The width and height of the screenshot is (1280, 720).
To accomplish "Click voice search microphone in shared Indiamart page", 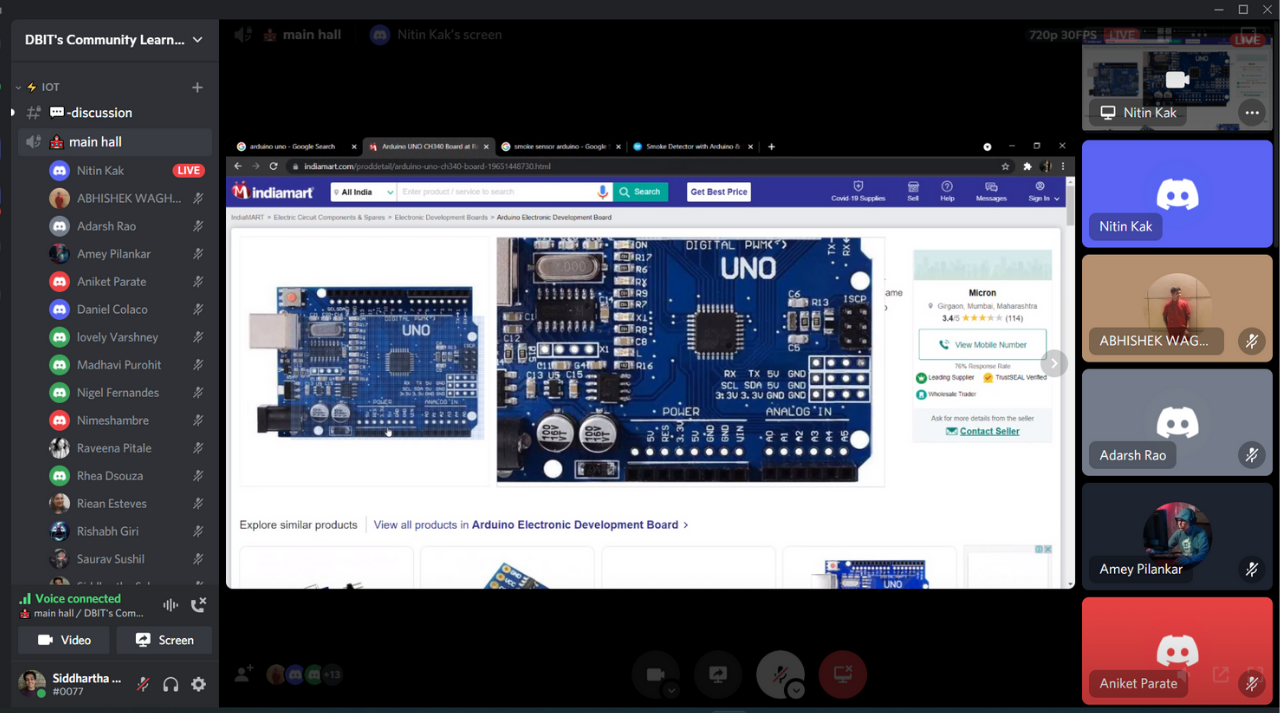I will (603, 191).
